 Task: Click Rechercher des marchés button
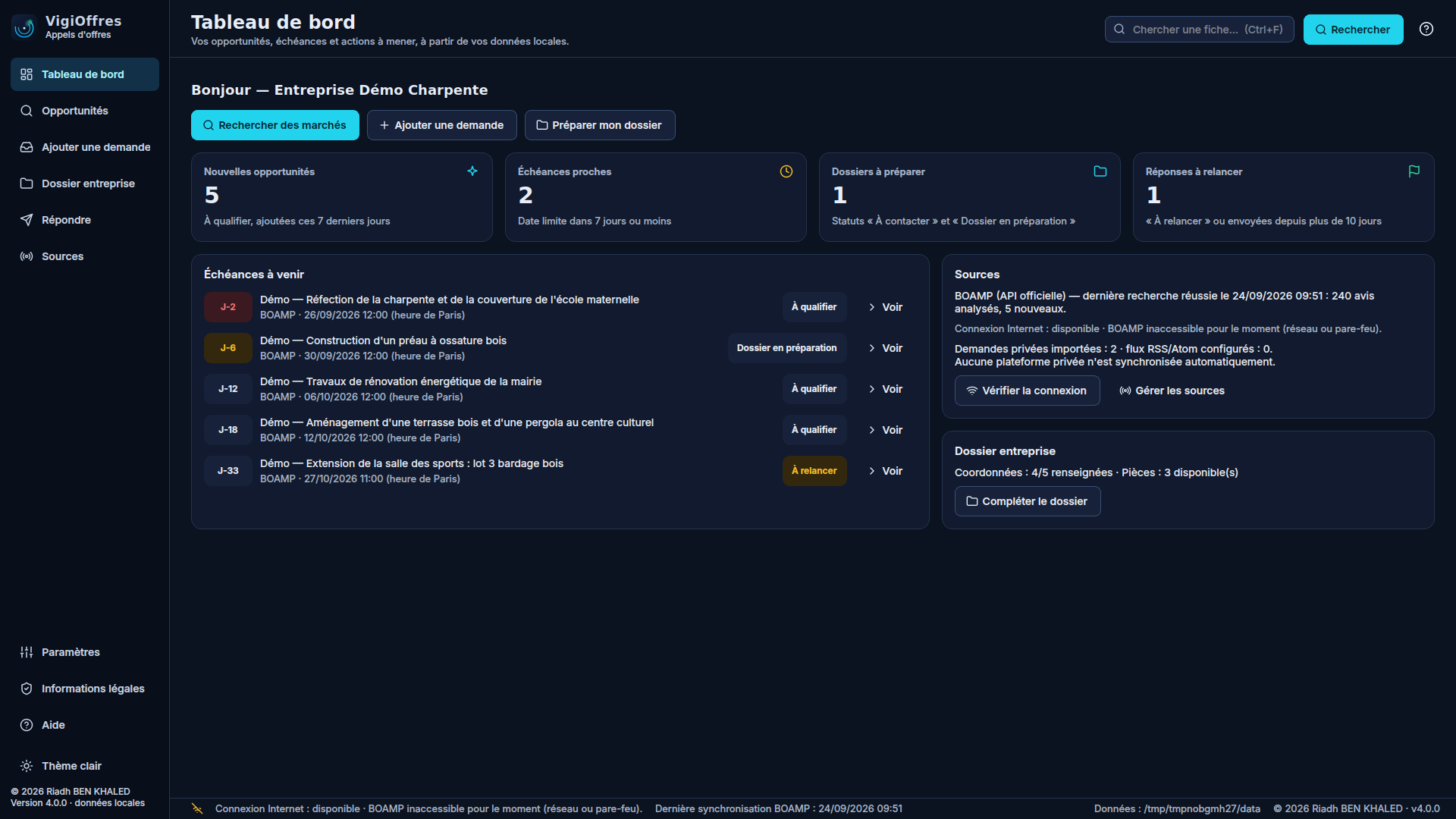click(275, 125)
